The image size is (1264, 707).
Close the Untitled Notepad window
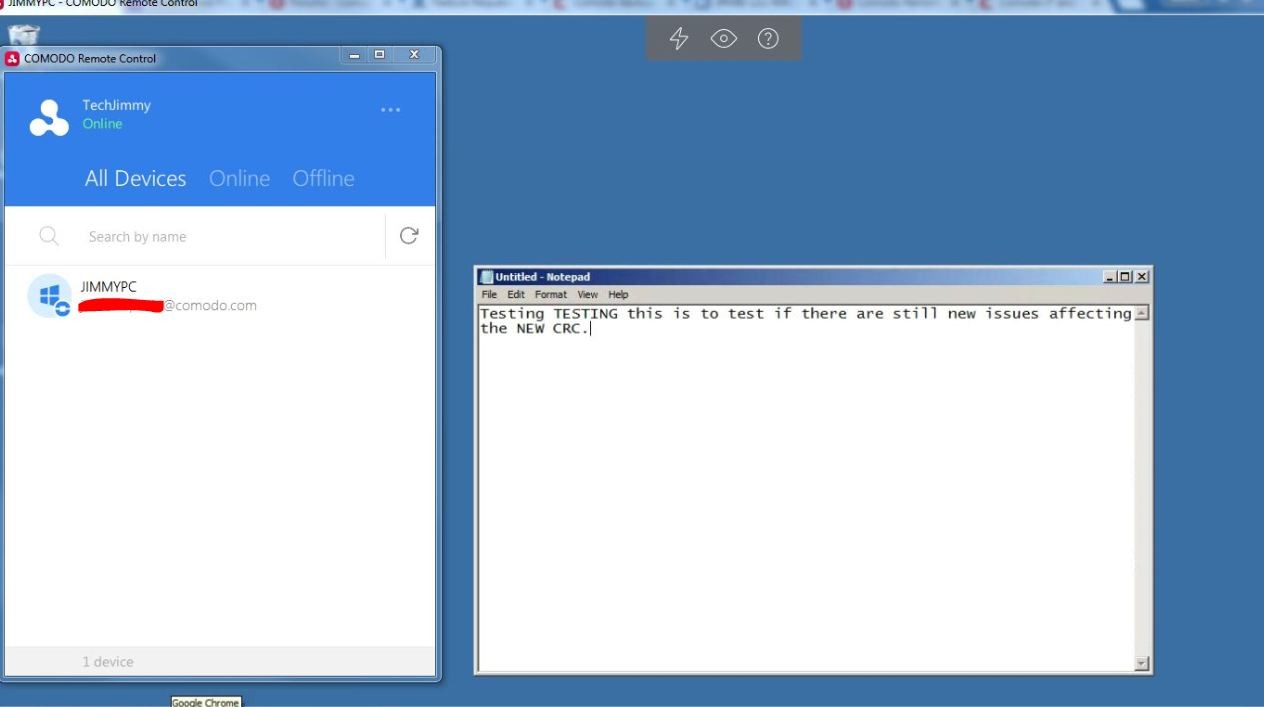click(x=1142, y=277)
